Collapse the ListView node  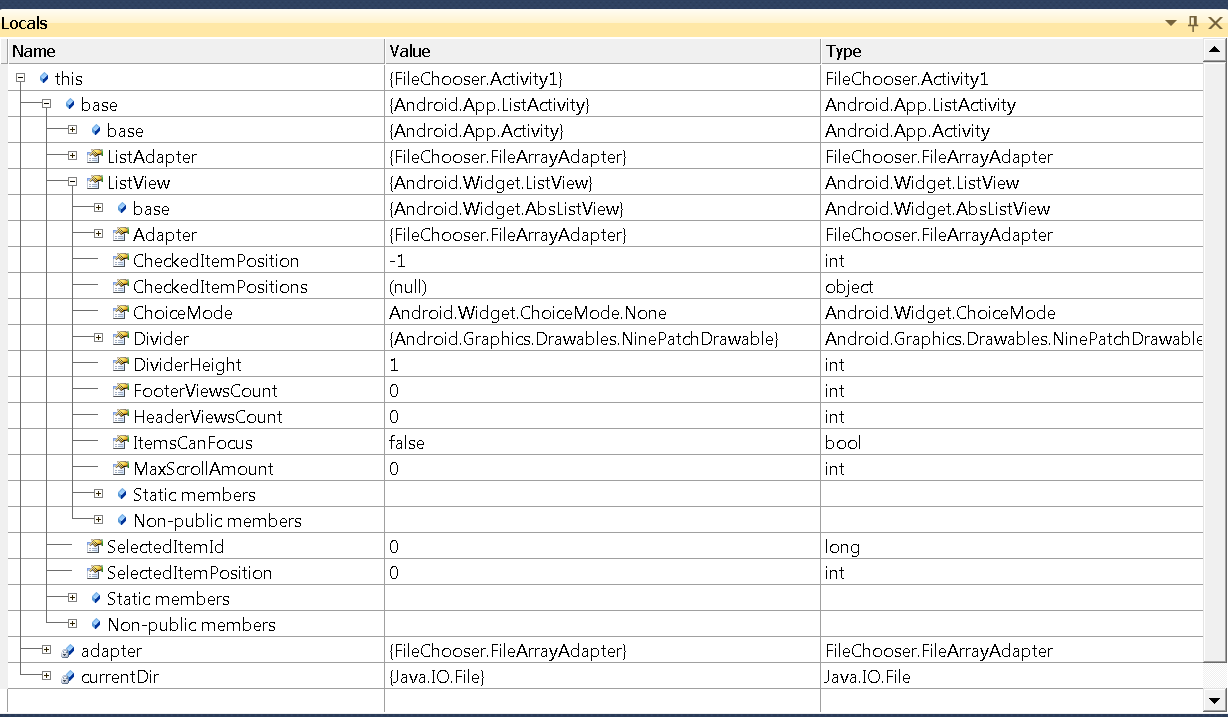tap(72, 183)
